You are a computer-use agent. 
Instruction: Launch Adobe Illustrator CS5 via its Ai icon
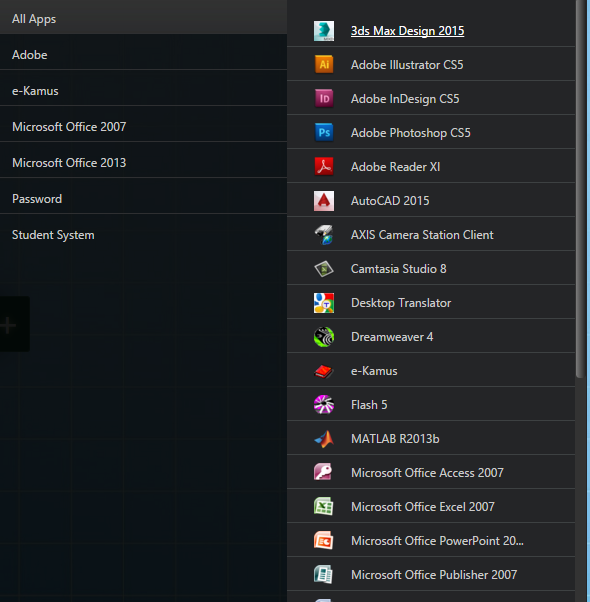coord(324,64)
